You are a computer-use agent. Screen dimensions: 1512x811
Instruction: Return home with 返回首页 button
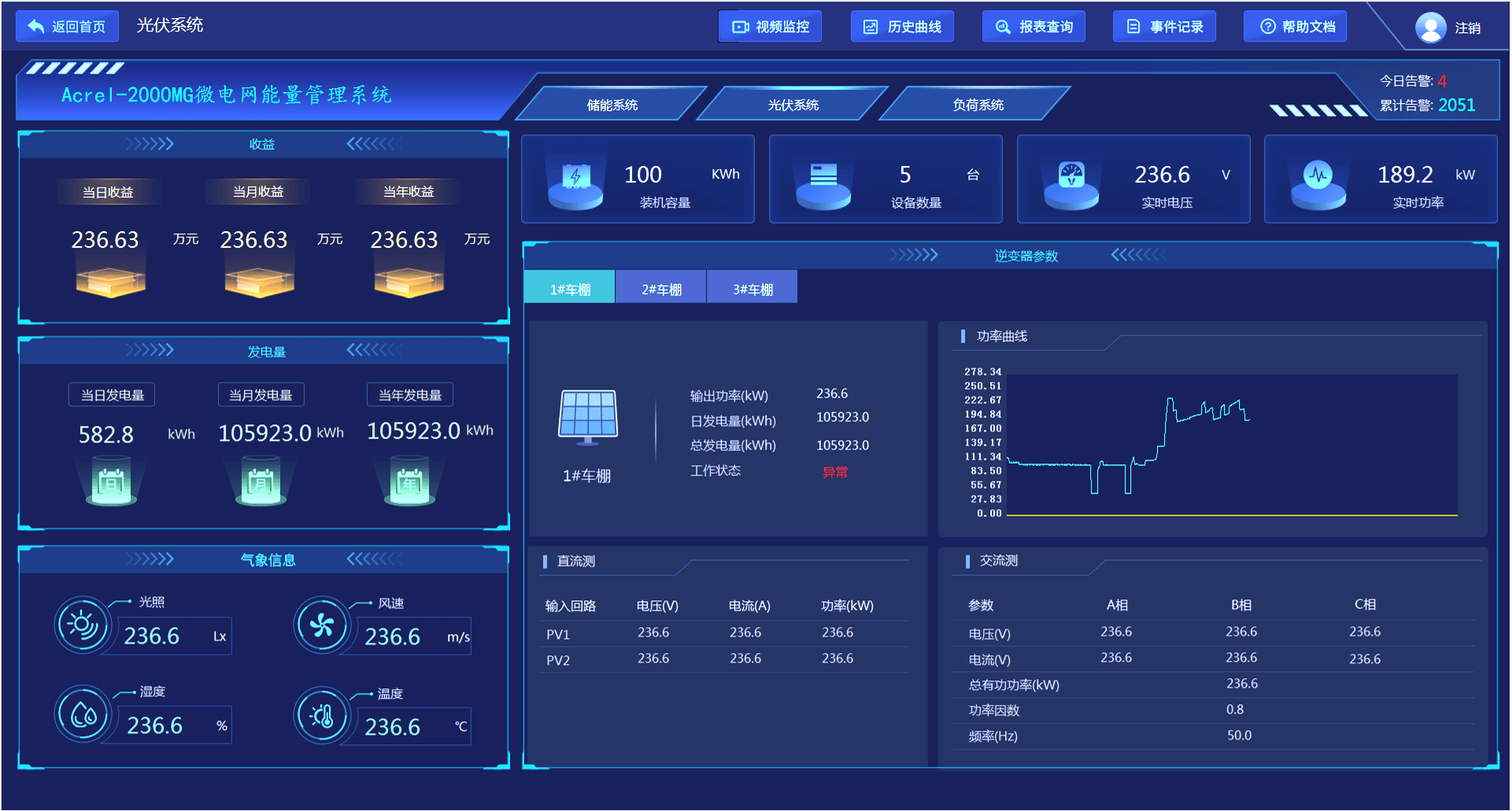[x=68, y=27]
